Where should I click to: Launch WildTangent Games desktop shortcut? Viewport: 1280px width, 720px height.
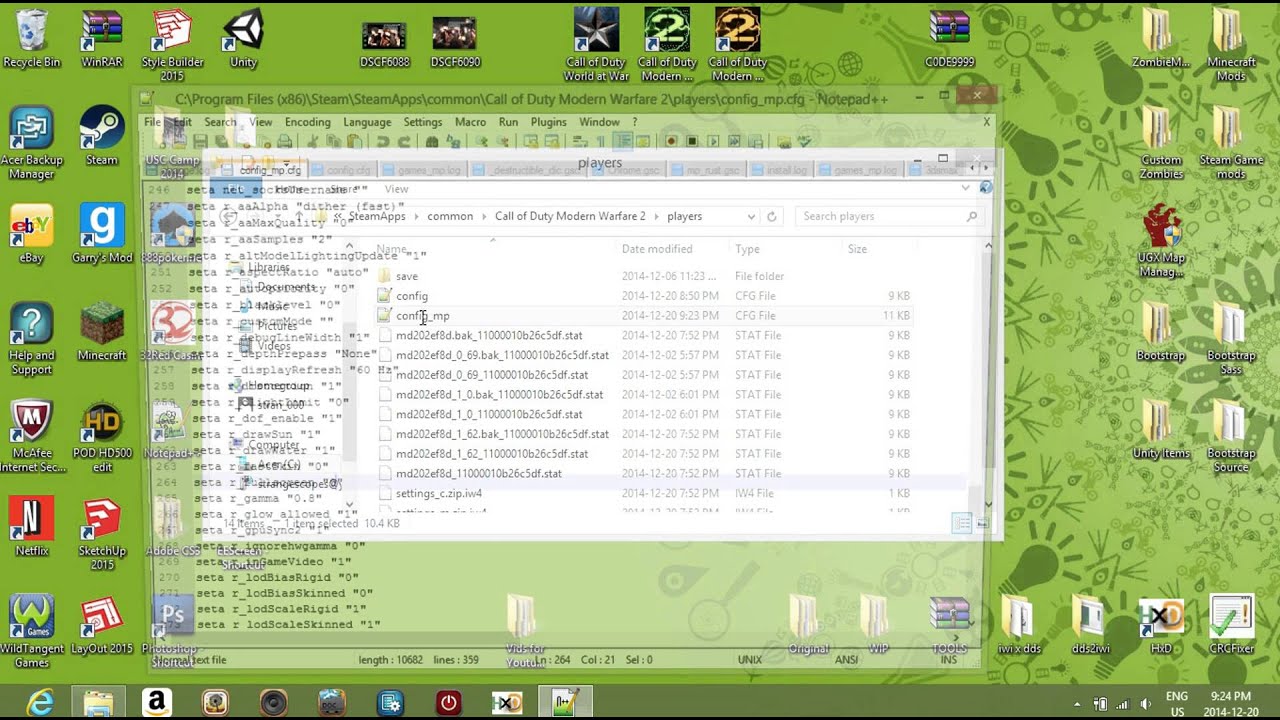coord(32,632)
